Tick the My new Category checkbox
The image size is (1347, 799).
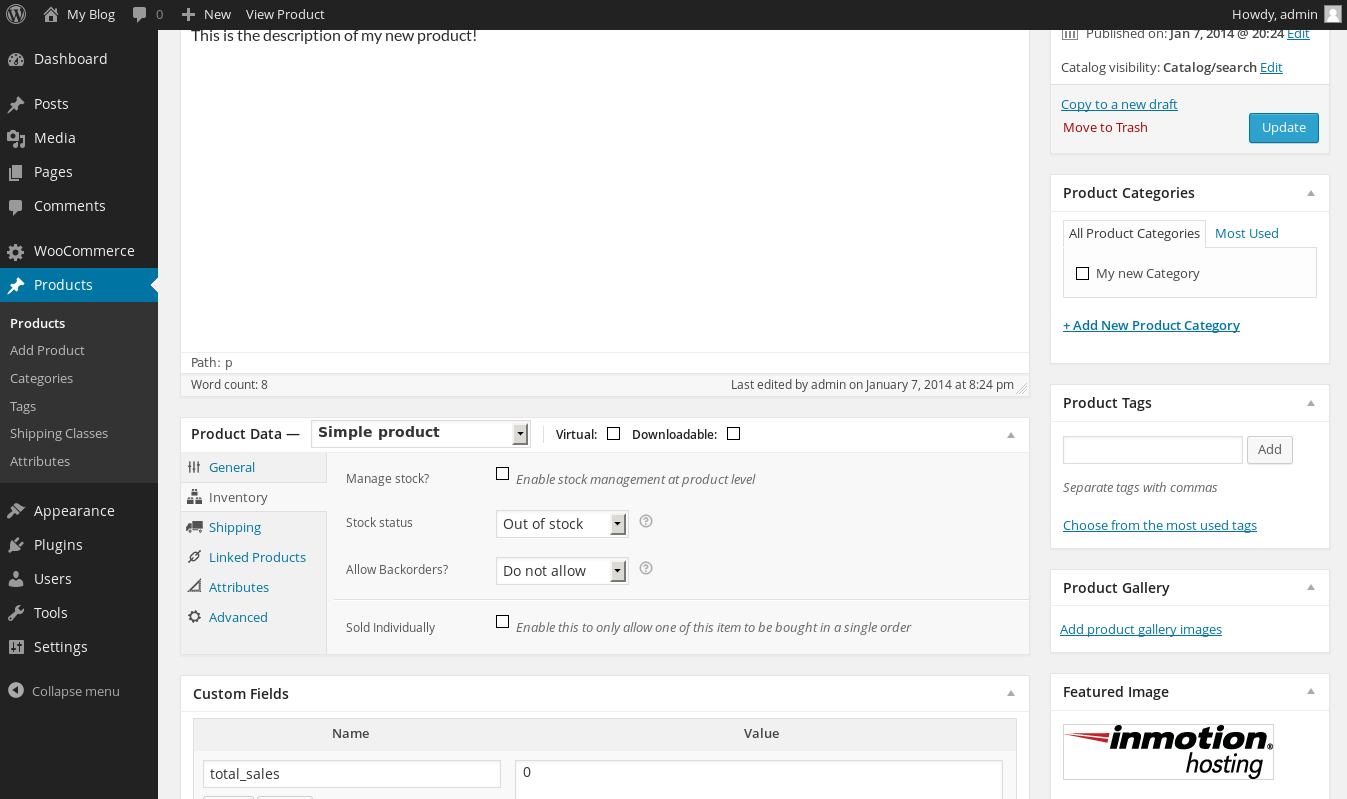pyautogui.click(x=1082, y=273)
